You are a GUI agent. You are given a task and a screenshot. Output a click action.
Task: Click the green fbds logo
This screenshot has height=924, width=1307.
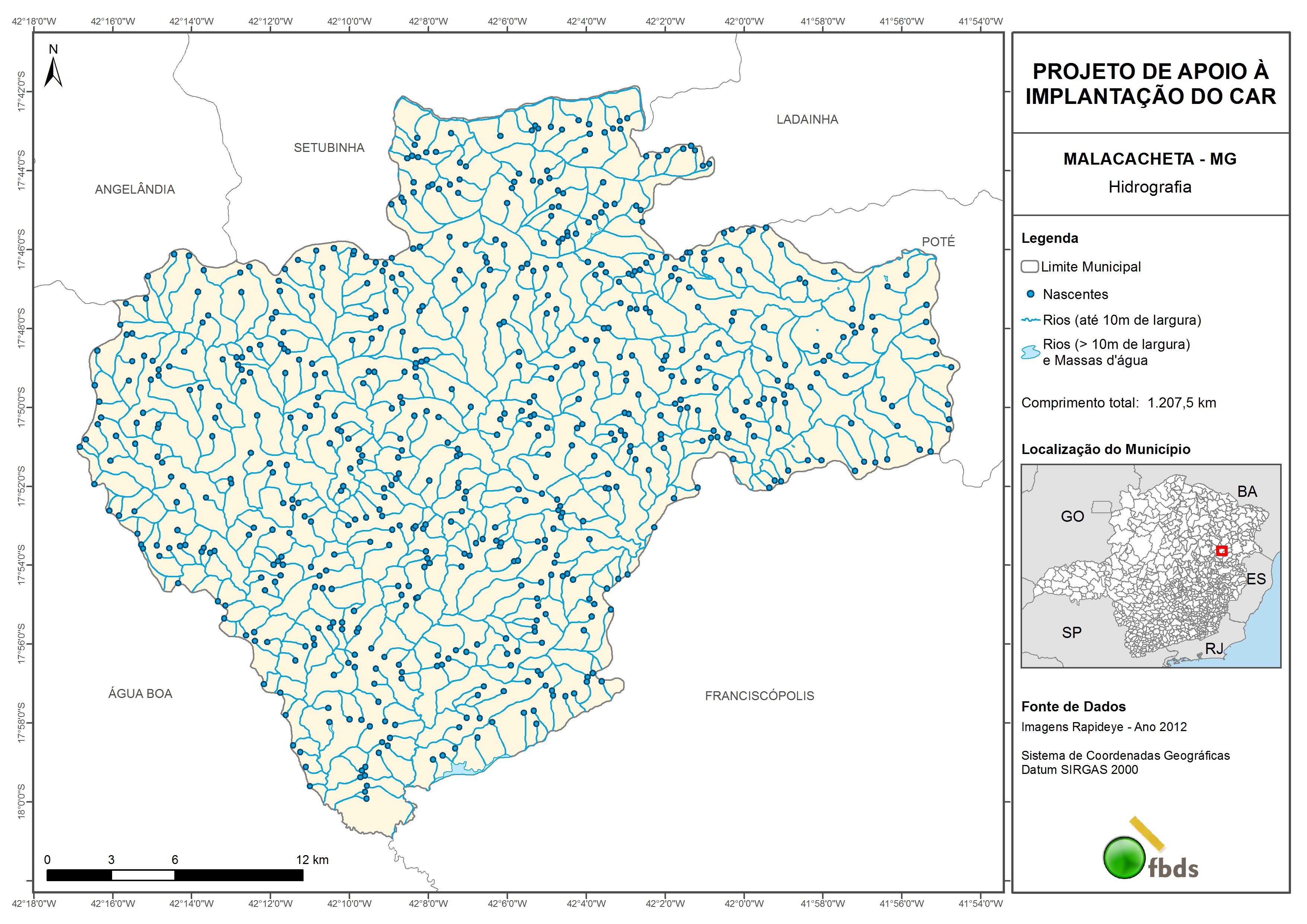click(1124, 858)
